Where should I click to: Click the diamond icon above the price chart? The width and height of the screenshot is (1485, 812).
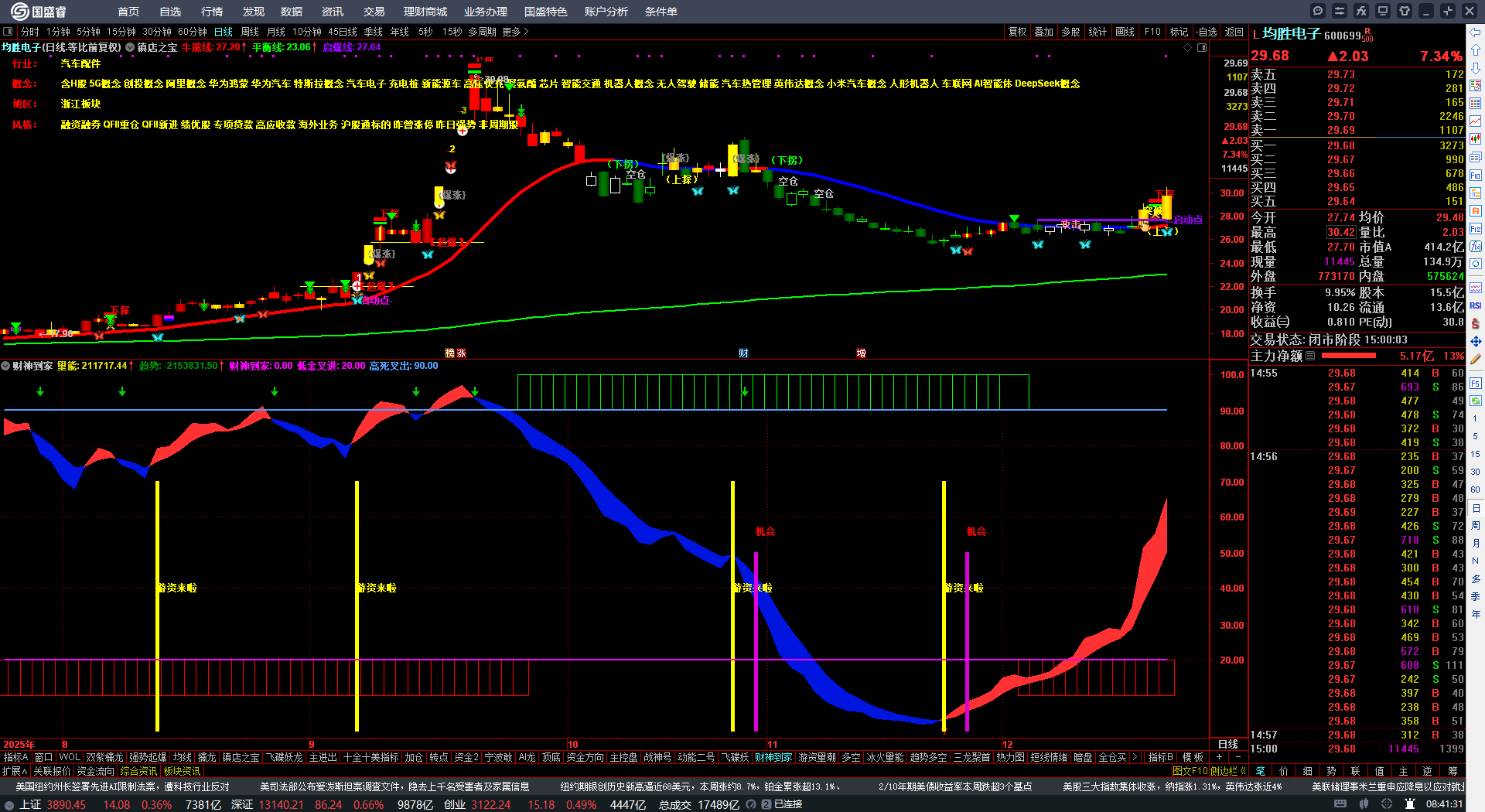pyautogui.click(x=1188, y=48)
